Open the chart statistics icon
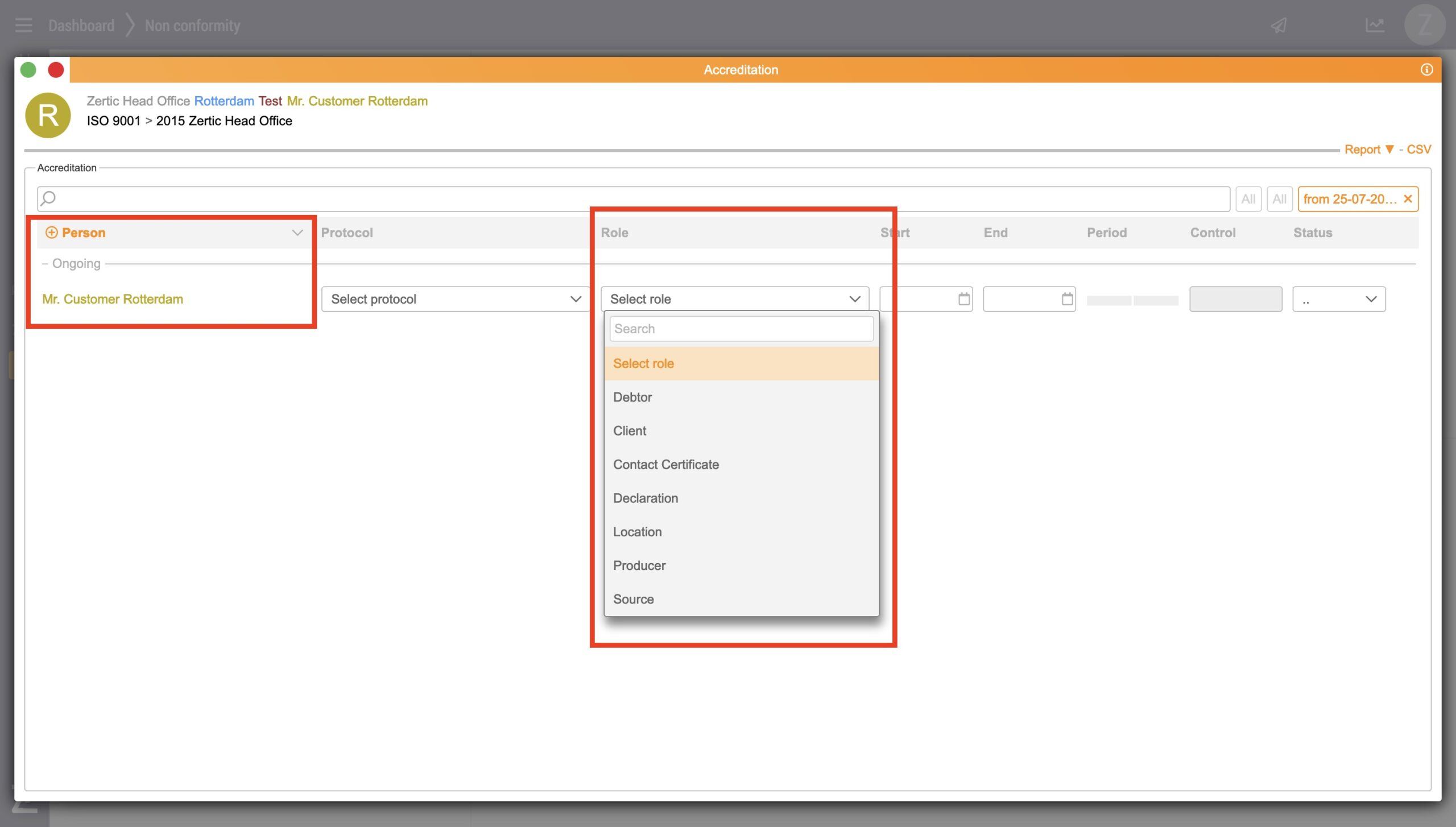1456x827 pixels. coord(1375,26)
